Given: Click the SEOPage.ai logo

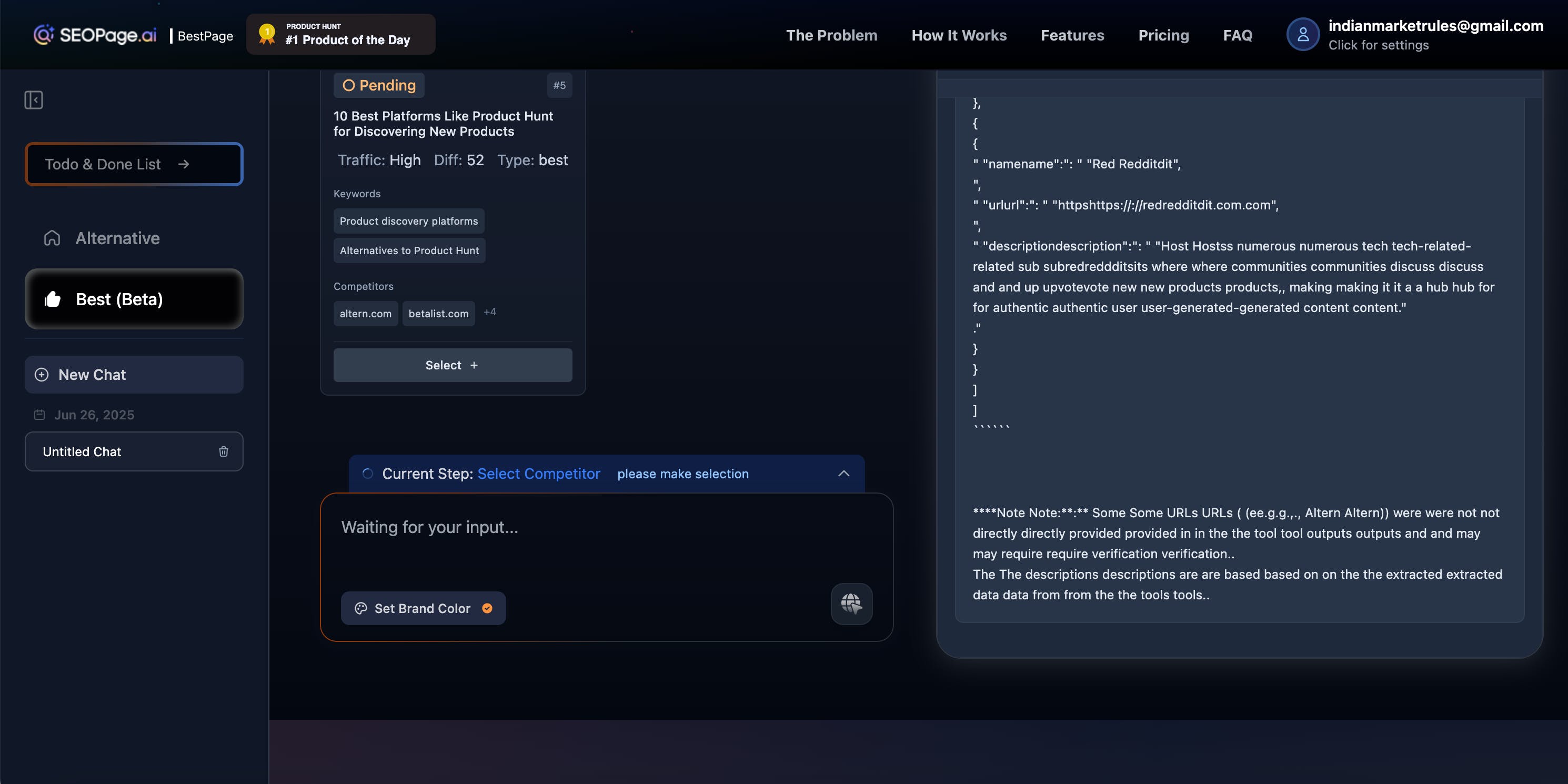Looking at the screenshot, I should point(95,35).
